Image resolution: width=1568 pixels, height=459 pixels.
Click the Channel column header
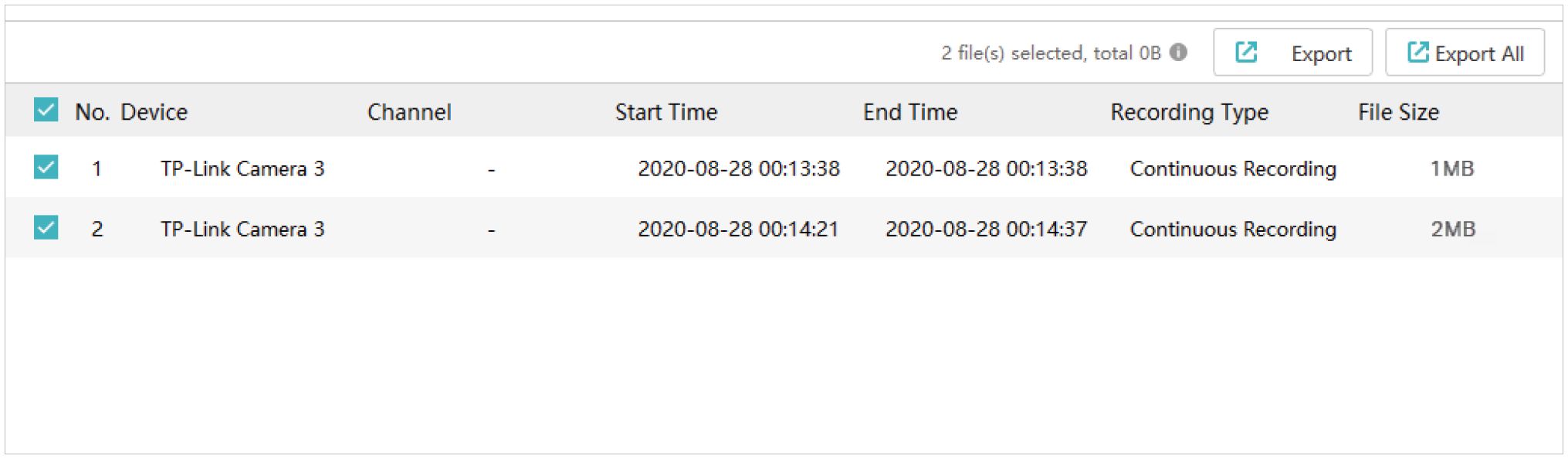click(x=409, y=112)
